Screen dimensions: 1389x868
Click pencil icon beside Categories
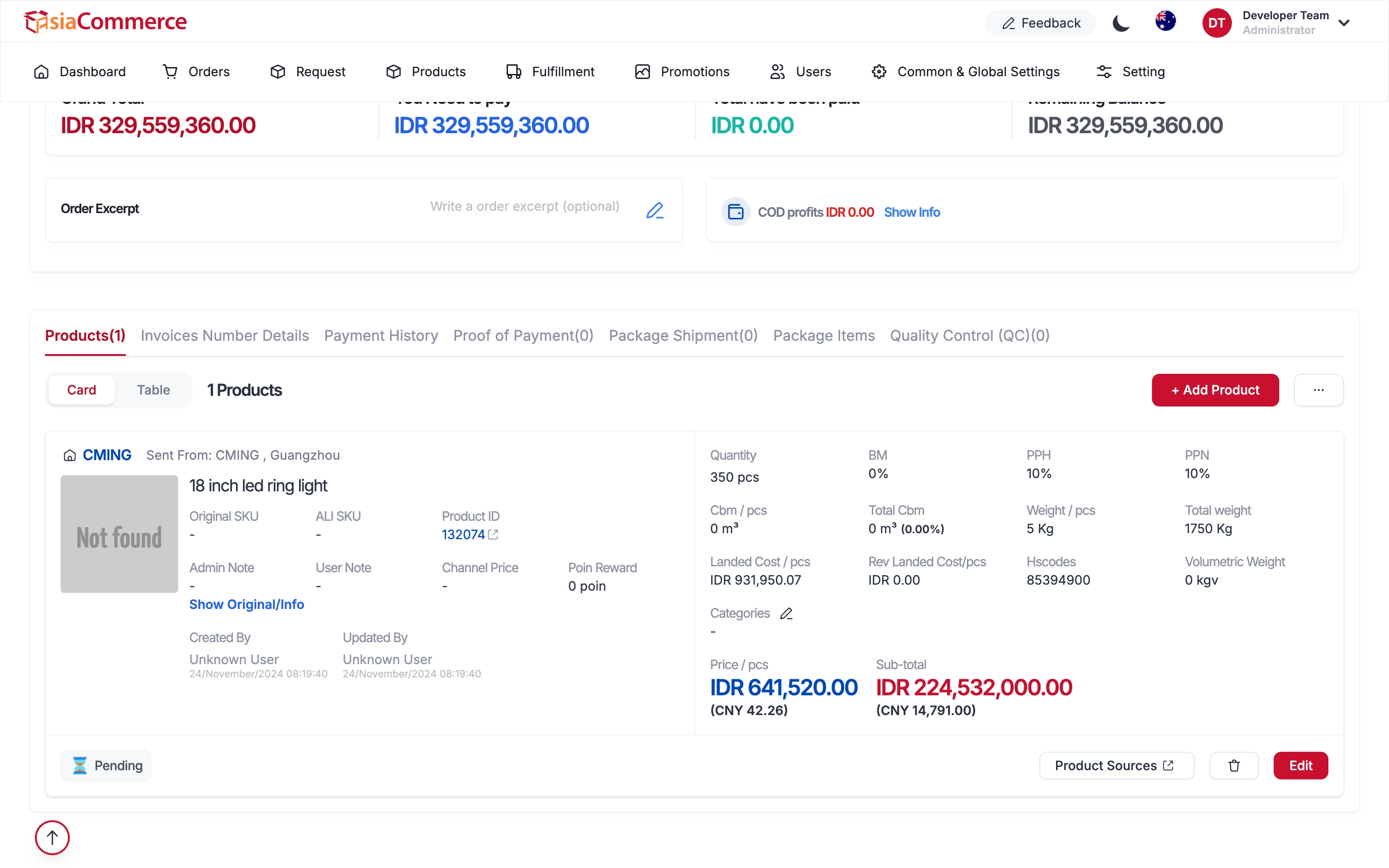(x=786, y=613)
